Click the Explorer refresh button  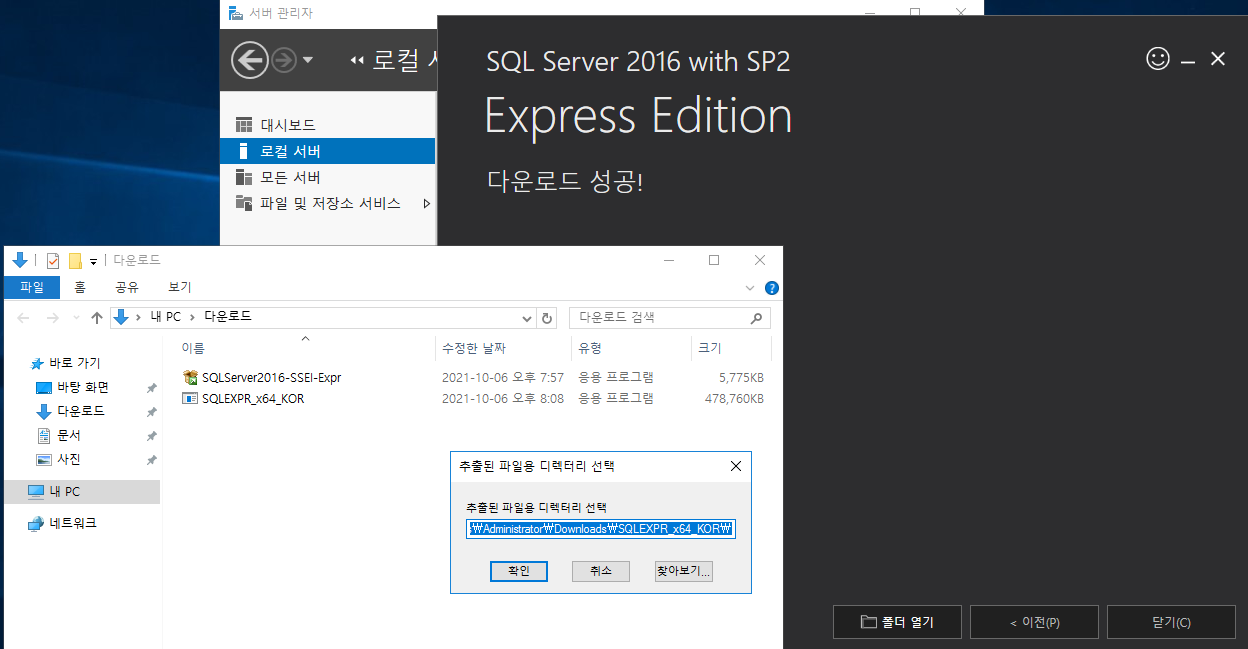pyautogui.click(x=547, y=318)
